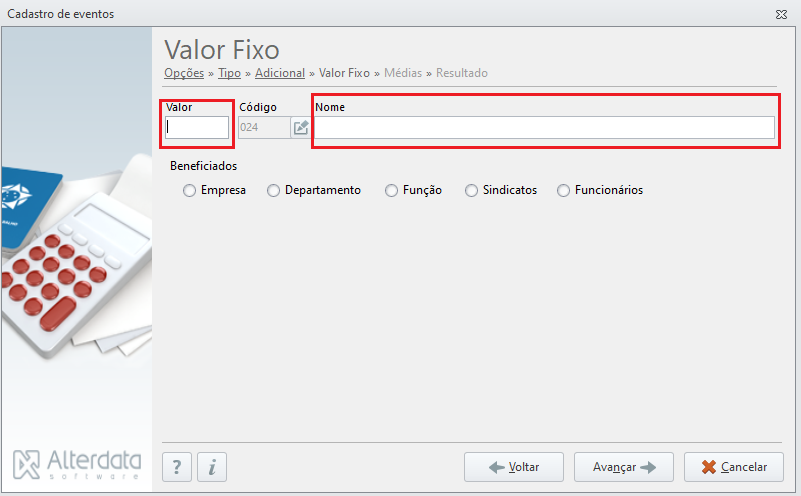
Task: Select the Sindicatos radio button
Action: pos(471,191)
